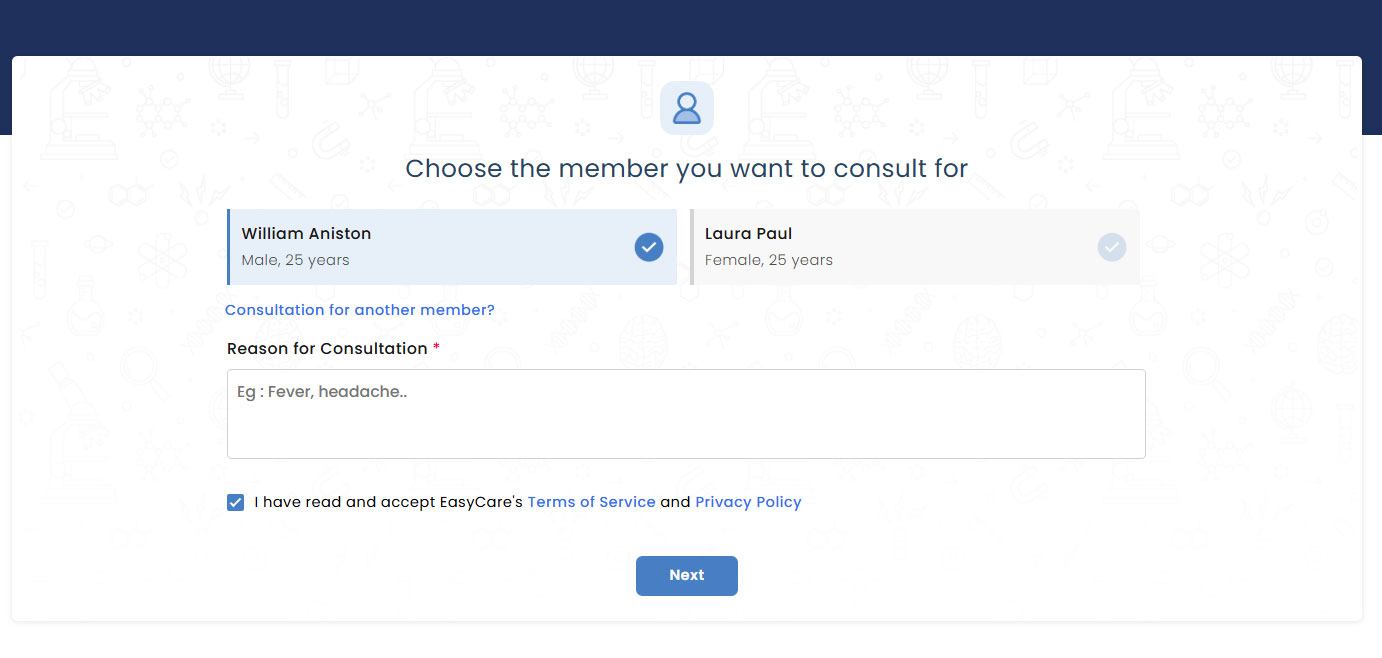Enable the Terms of Service agreement checkbox

[235, 502]
